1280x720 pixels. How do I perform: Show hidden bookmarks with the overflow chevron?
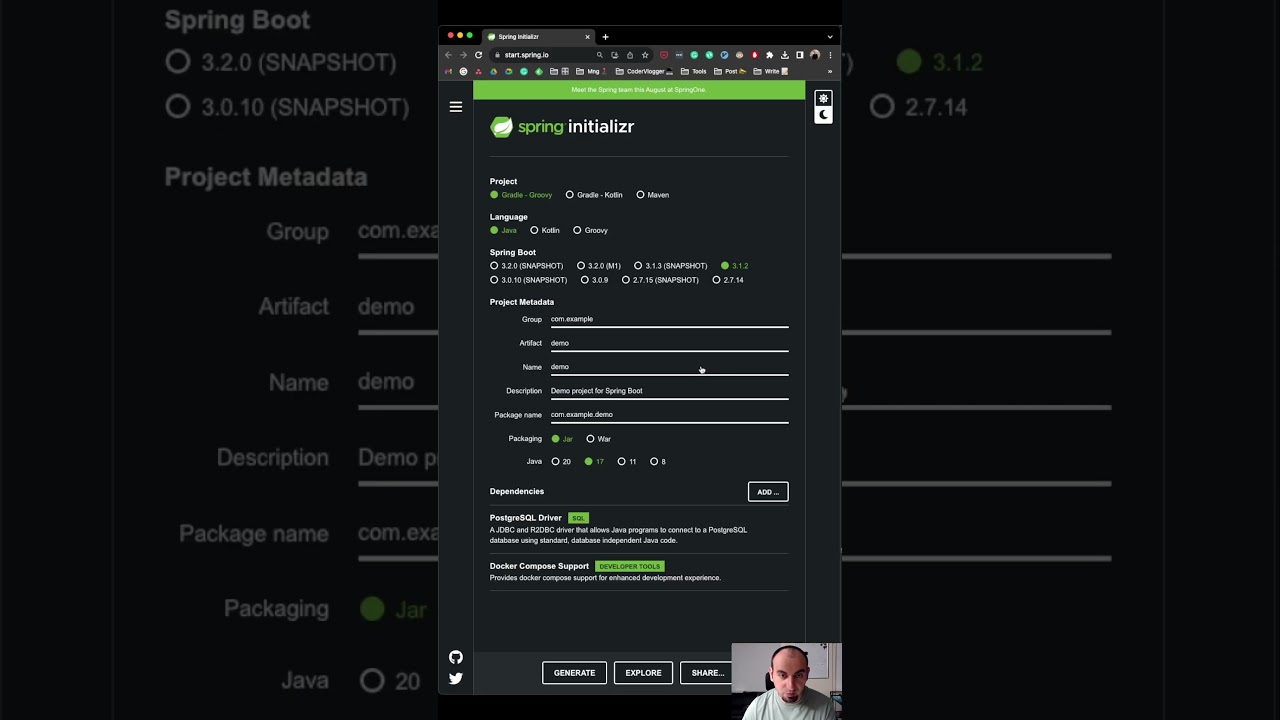829,71
